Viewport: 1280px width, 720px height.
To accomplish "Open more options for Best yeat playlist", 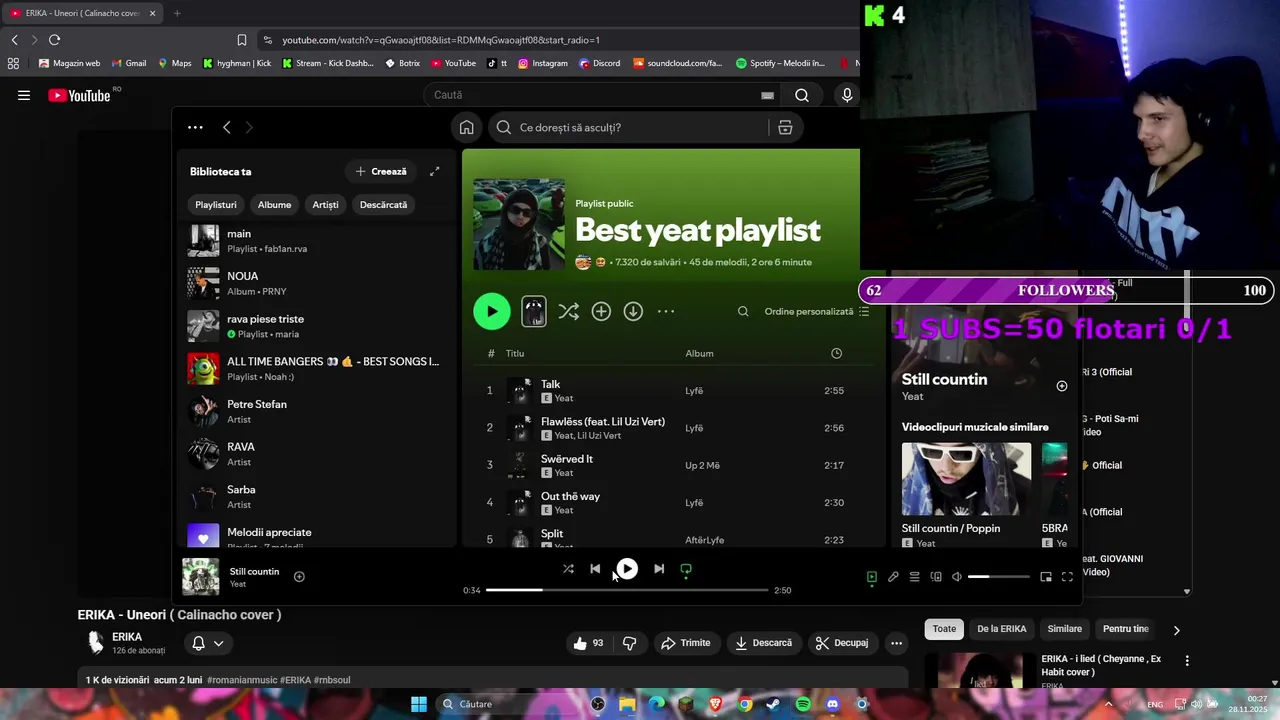I will tap(666, 311).
